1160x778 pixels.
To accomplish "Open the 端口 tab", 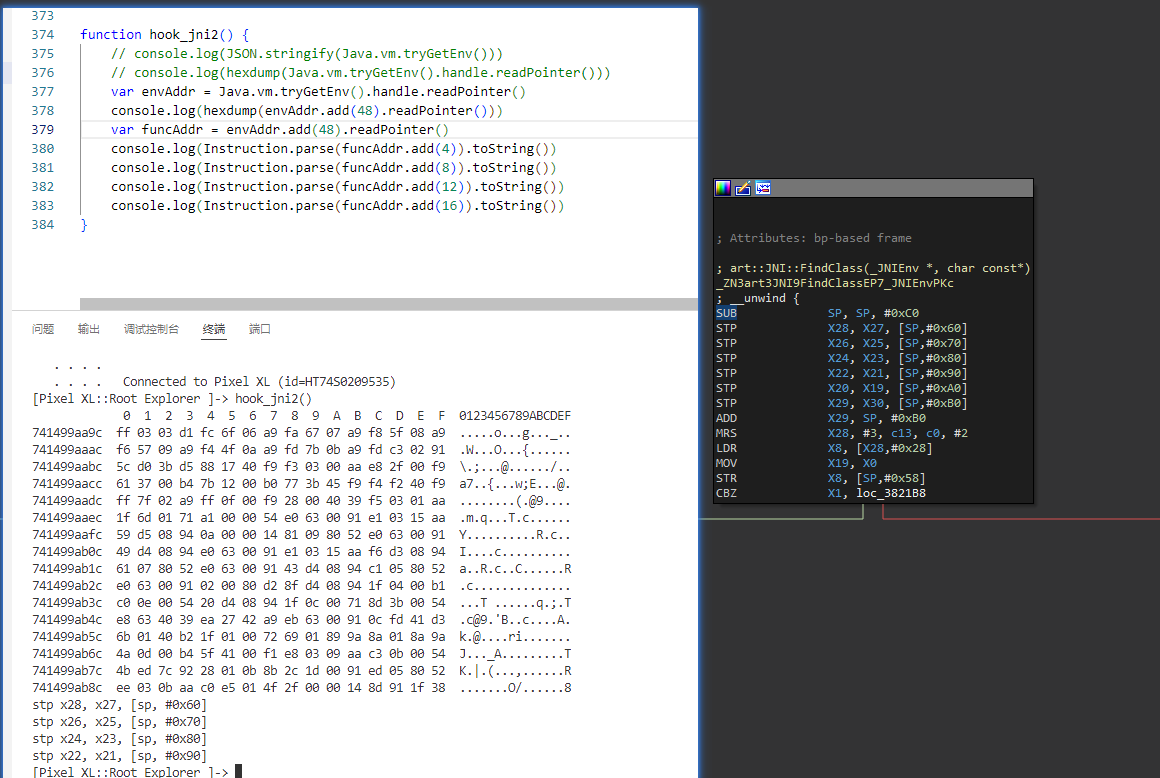I will [260, 329].
